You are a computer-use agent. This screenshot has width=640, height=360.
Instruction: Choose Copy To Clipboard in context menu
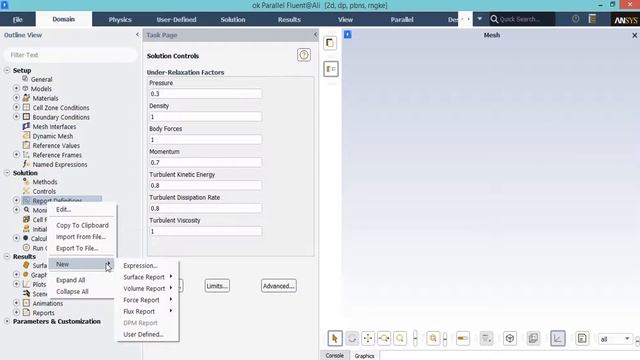click(x=82, y=225)
